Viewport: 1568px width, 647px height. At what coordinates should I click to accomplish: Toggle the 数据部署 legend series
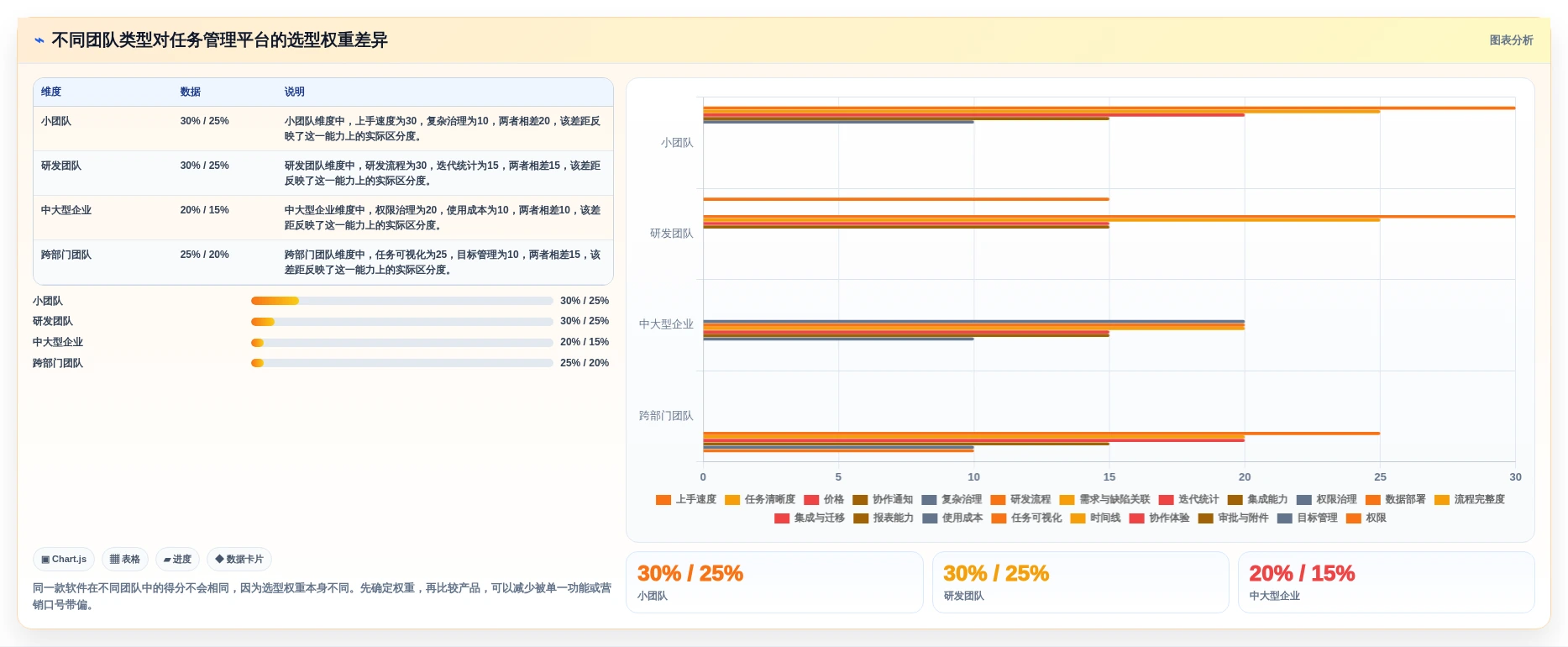(x=1395, y=499)
